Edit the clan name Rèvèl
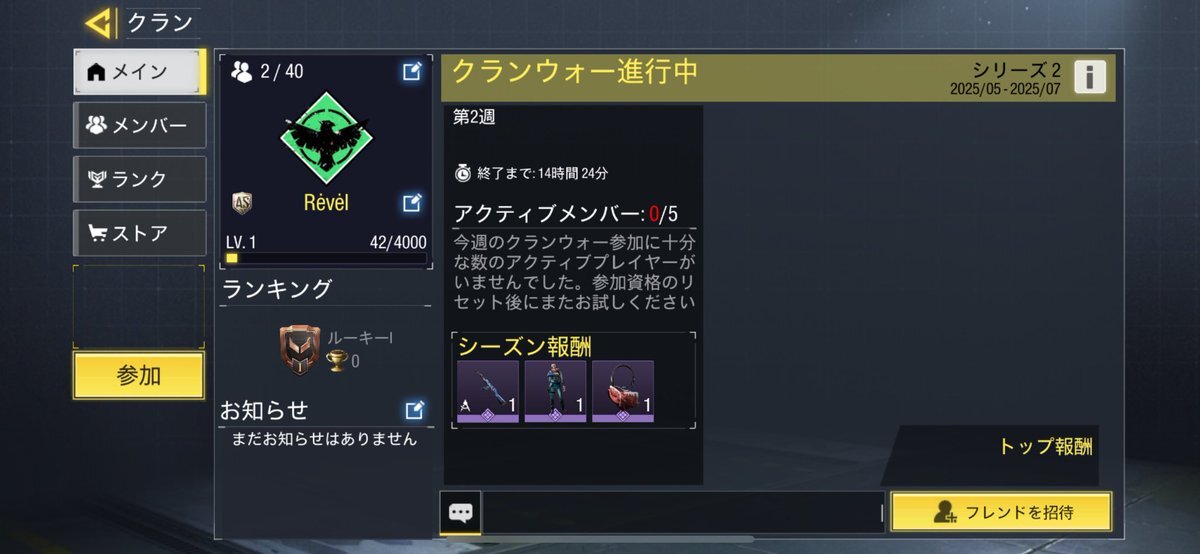The height and width of the screenshot is (554, 1200). coord(412,203)
